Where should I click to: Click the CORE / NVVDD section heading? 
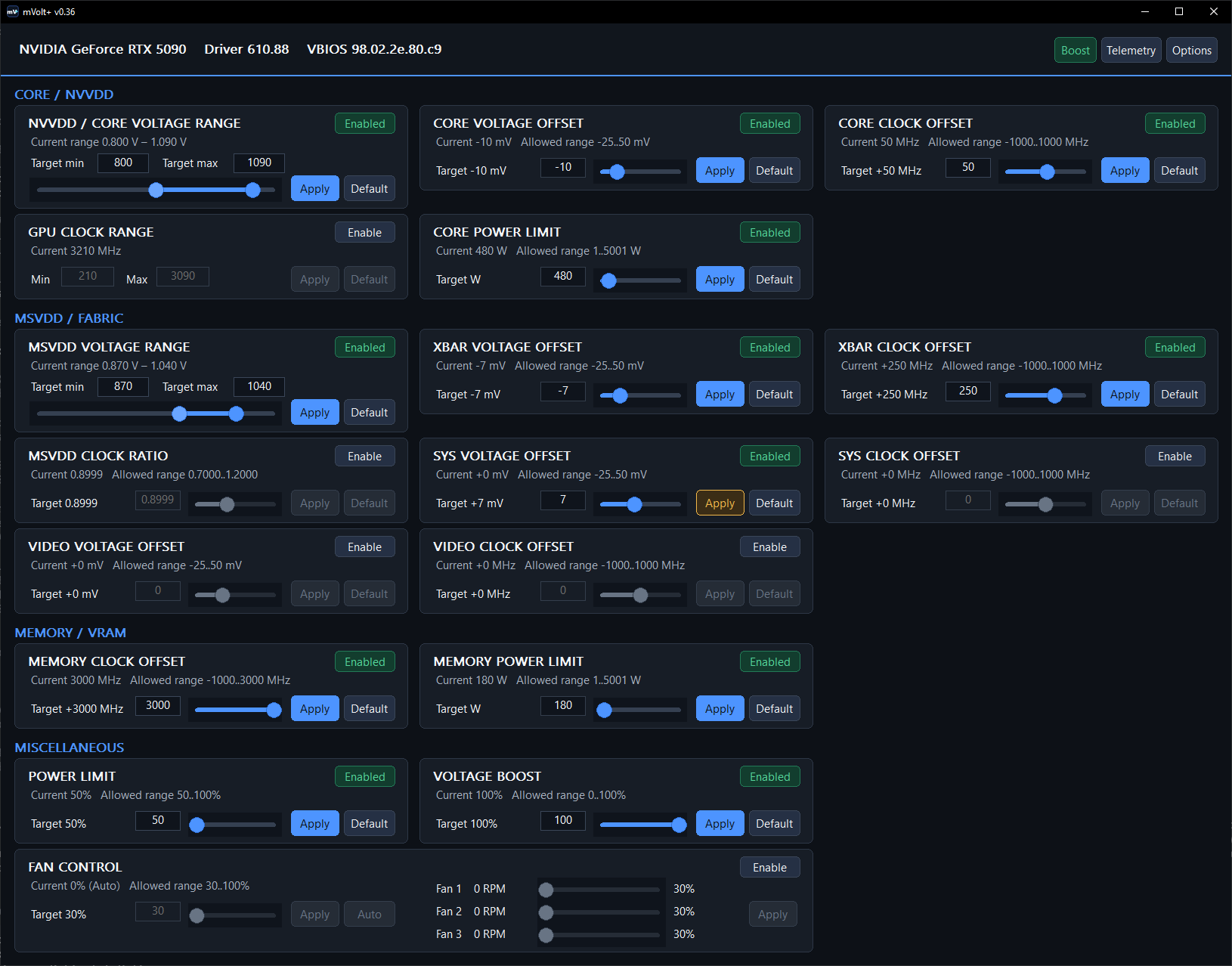64,94
